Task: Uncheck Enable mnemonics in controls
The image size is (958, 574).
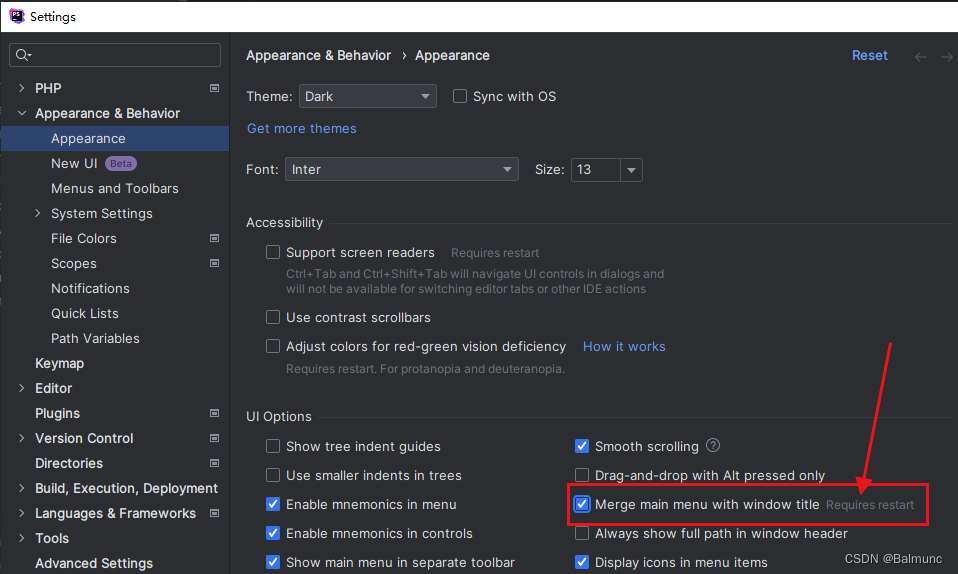Action: click(273, 534)
